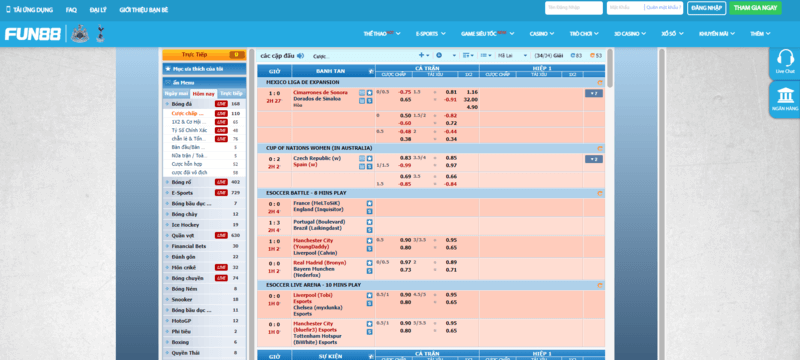
Task: Expand more markets button showing 7
Action: (593, 93)
